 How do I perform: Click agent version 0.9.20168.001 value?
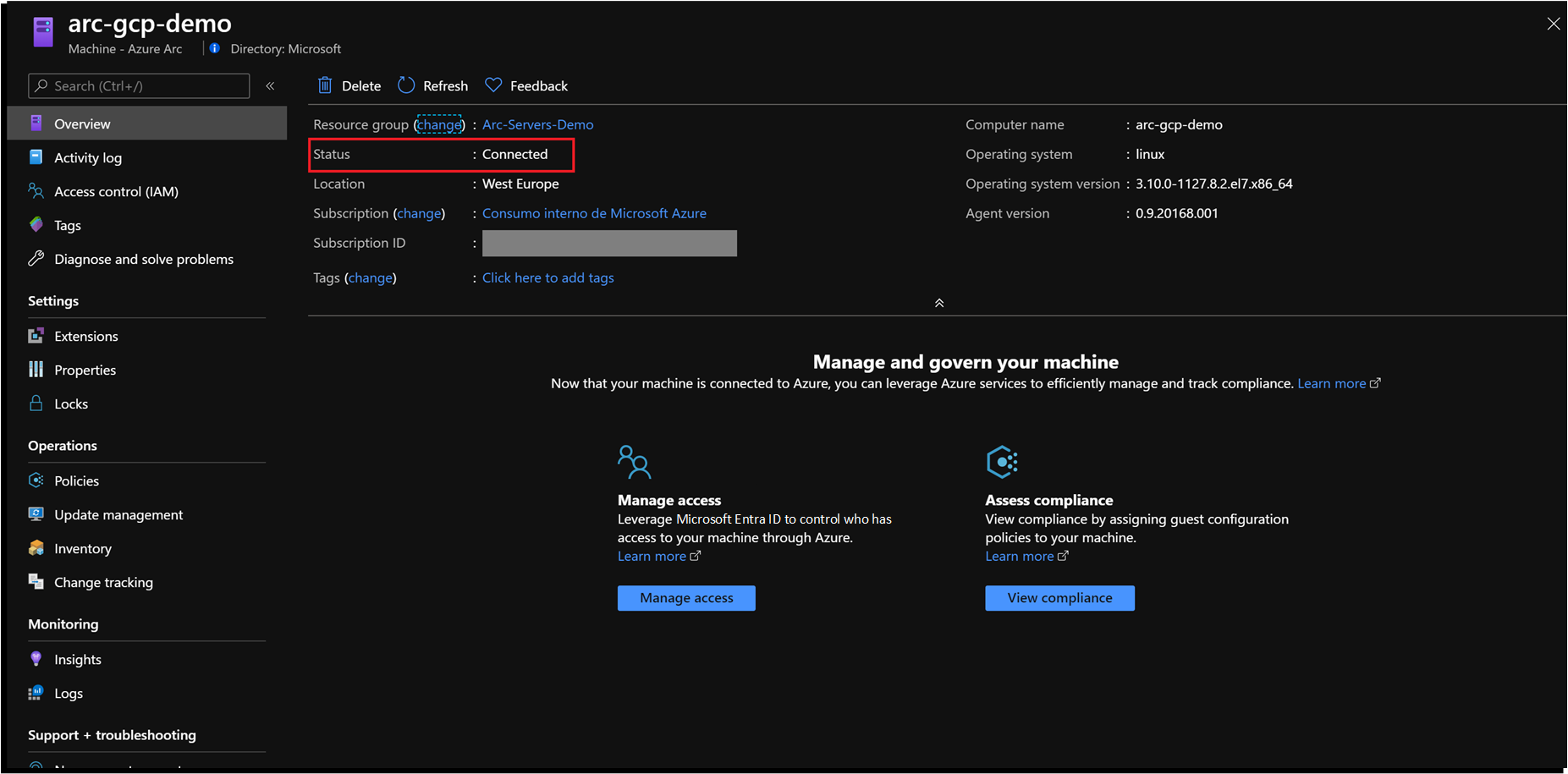(1176, 213)
